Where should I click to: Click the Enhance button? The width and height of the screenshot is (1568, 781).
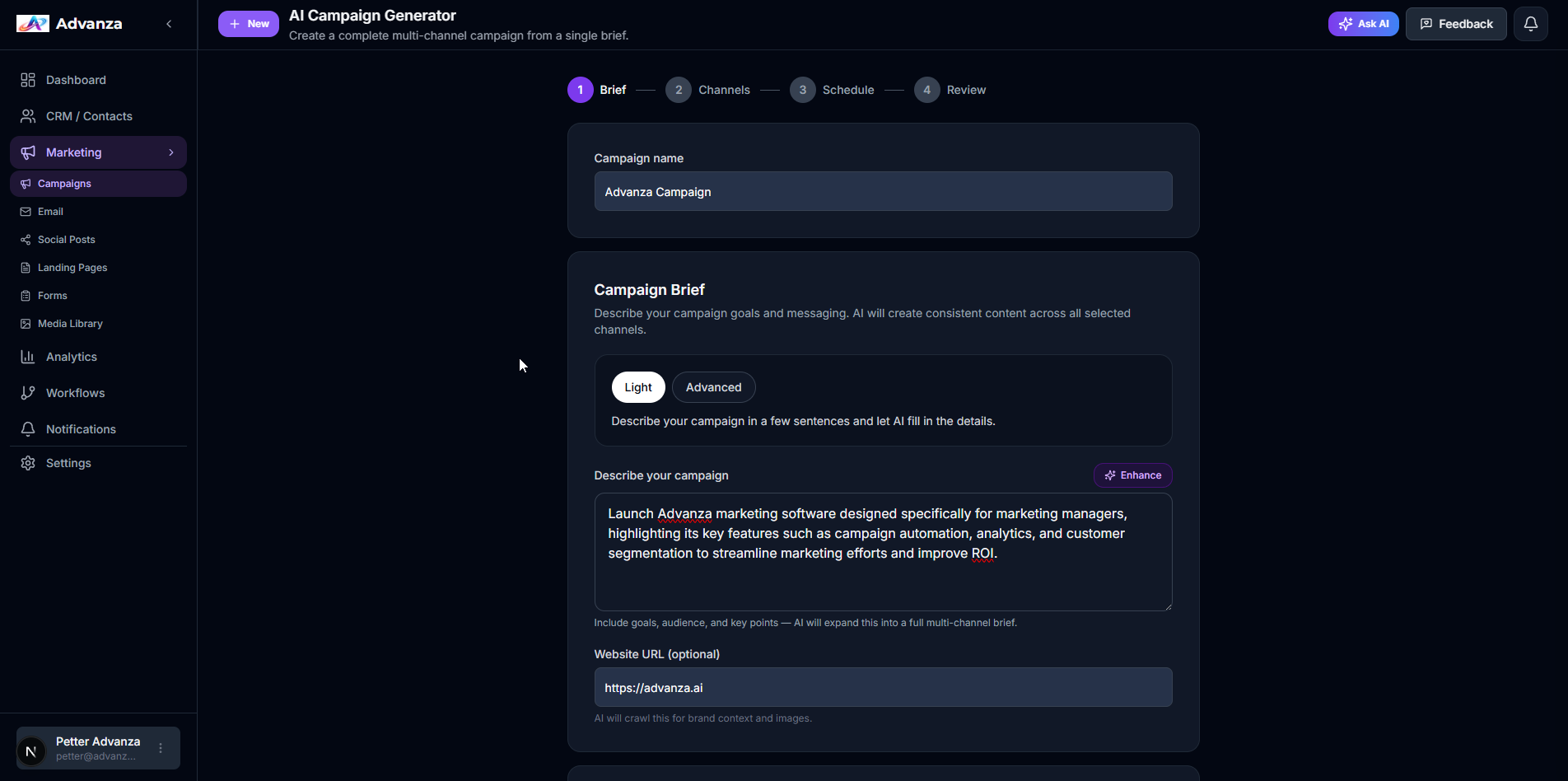click(1132, 475)
